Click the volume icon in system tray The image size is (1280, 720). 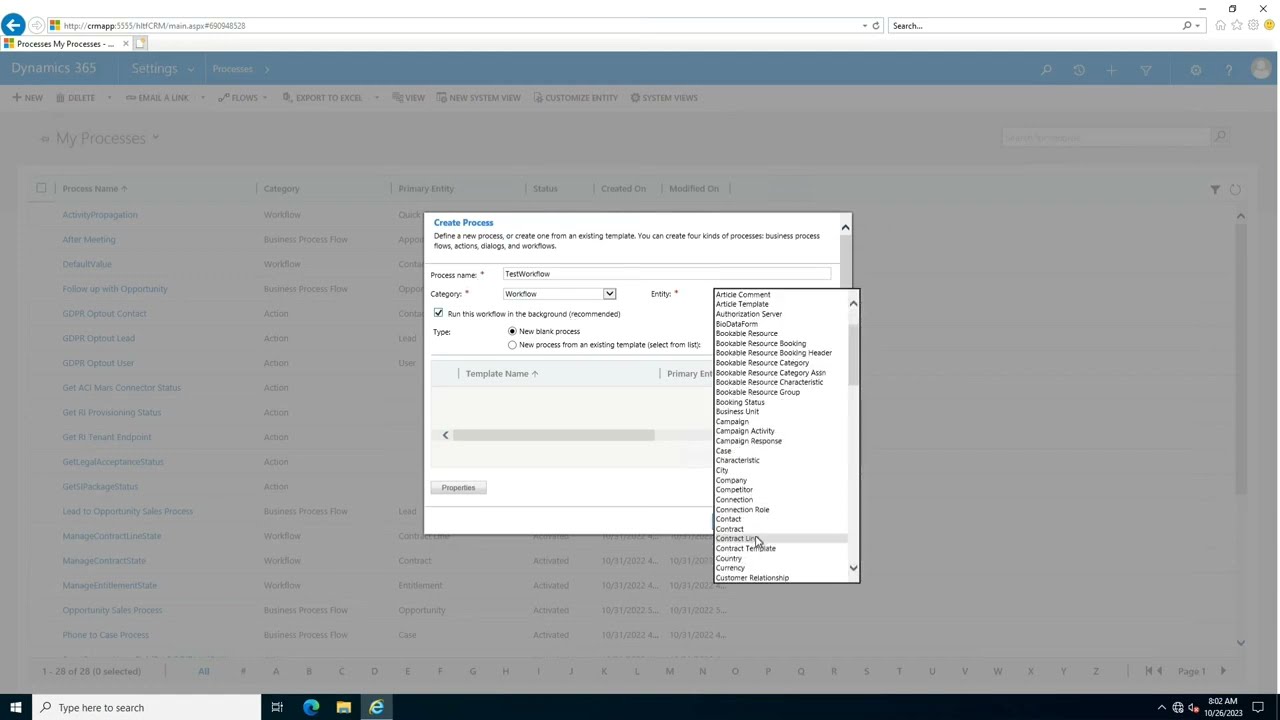(1195, 708)
